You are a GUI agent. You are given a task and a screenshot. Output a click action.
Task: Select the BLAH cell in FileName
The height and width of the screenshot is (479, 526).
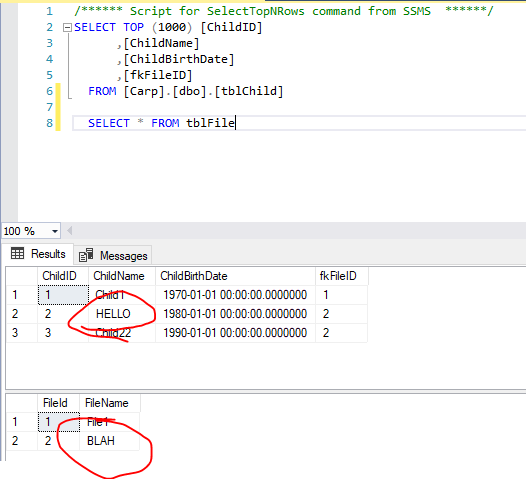110,441
